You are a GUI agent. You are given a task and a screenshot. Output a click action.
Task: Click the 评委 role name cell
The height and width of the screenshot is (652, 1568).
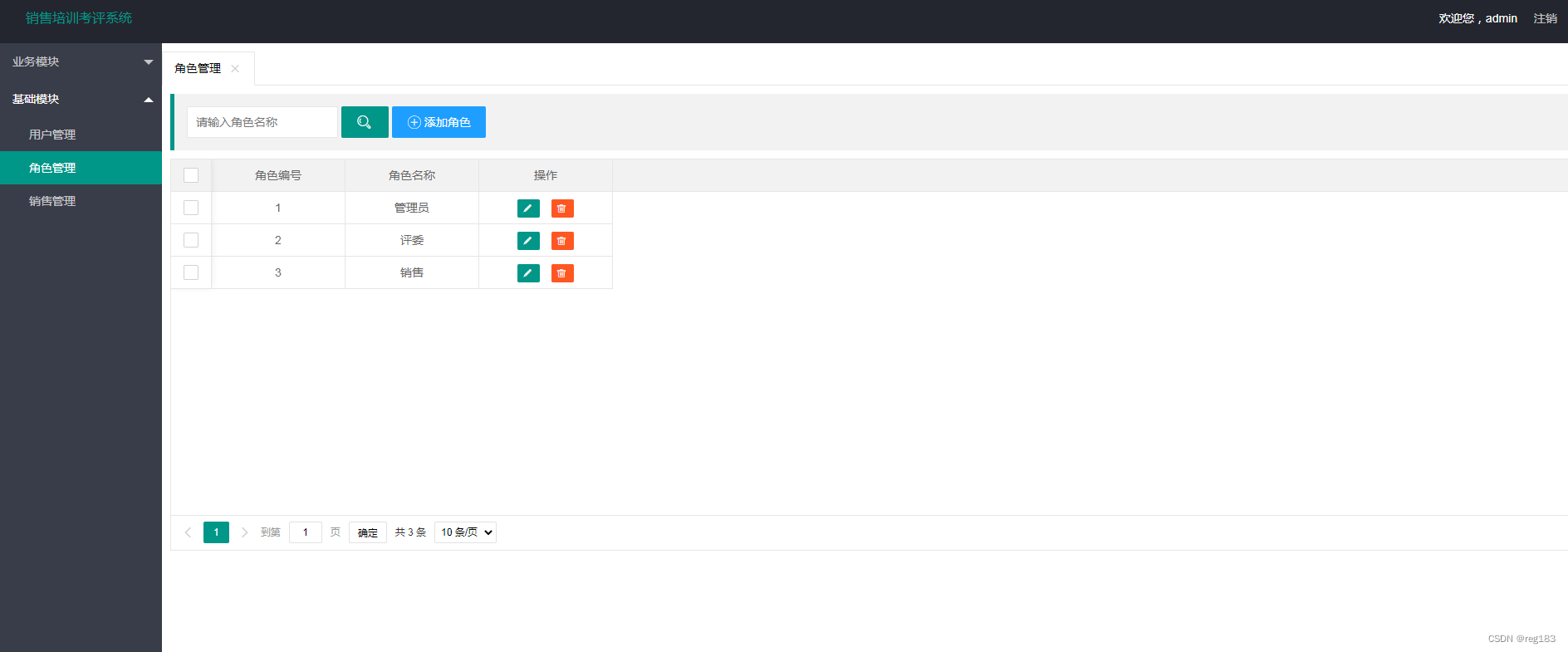point(412,240)
